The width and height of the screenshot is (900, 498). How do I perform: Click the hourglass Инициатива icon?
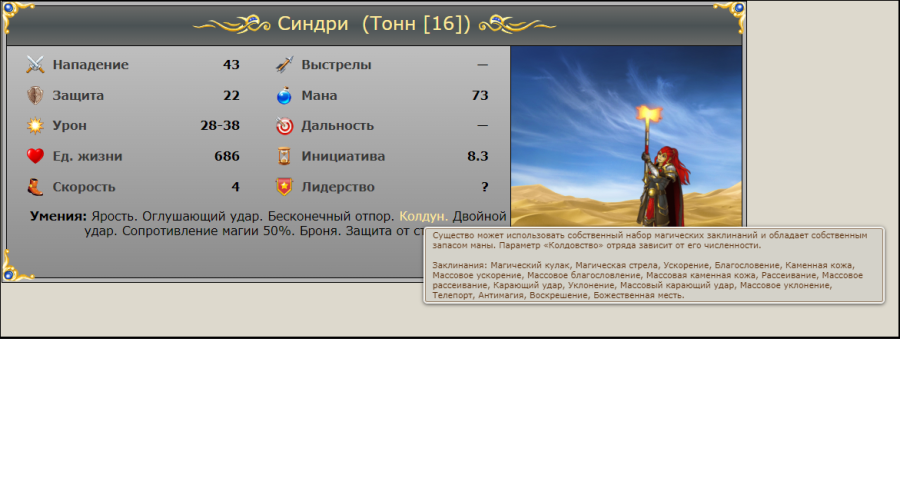[284, 156]
